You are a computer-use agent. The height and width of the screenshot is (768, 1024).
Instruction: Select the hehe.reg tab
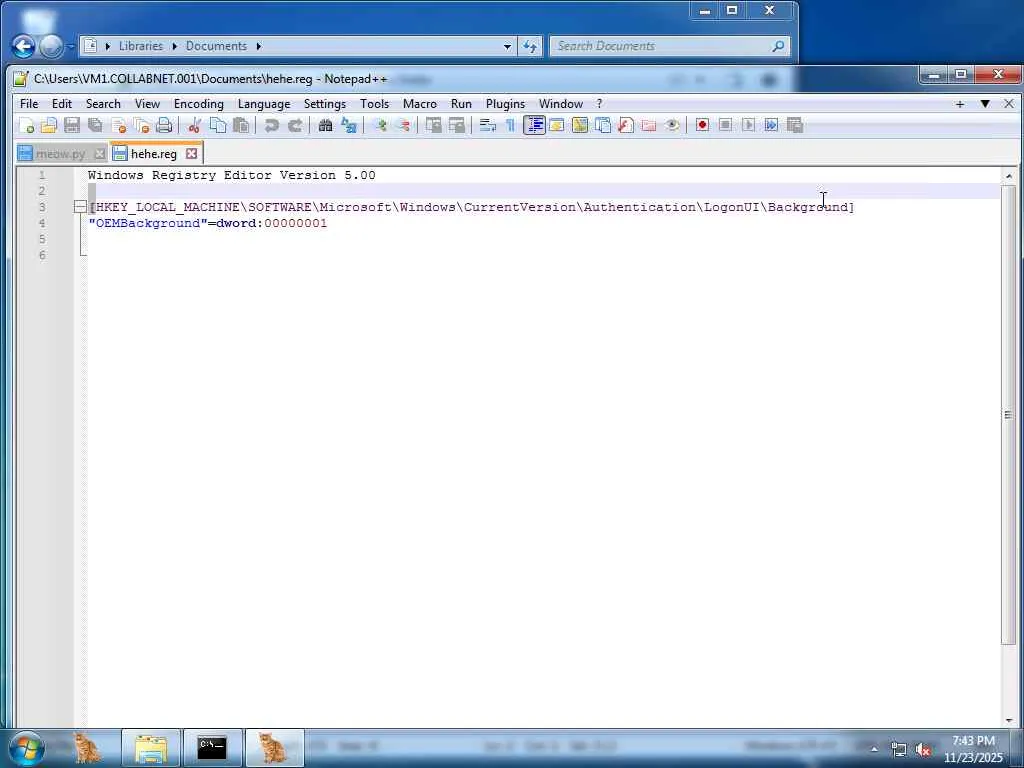[x=153, y=153]
